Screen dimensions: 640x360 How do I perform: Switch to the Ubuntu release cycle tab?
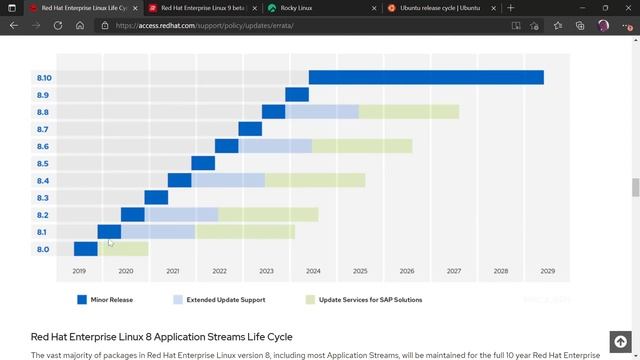442,8
